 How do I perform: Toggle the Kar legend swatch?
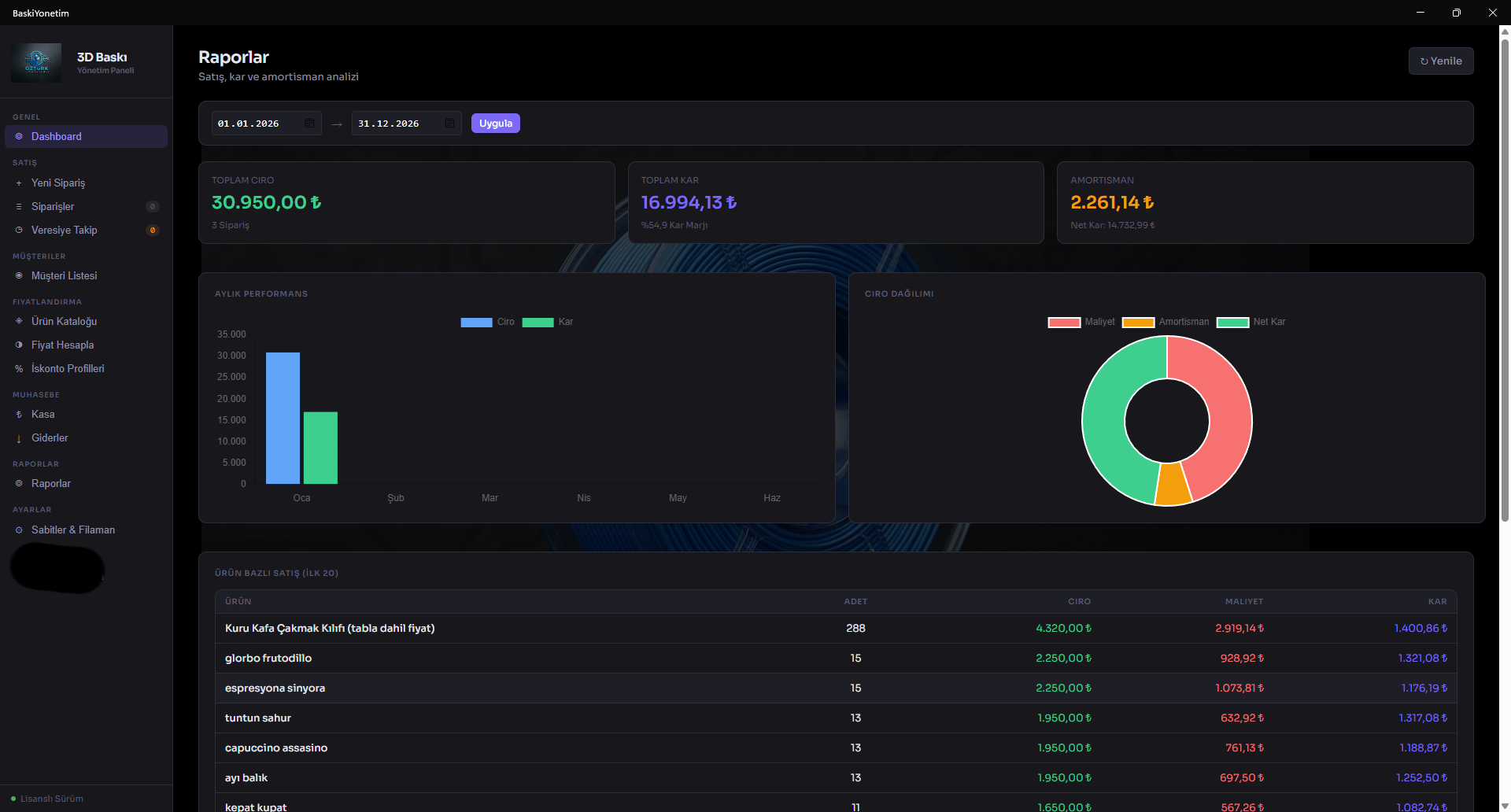click(x=538, y=322)
